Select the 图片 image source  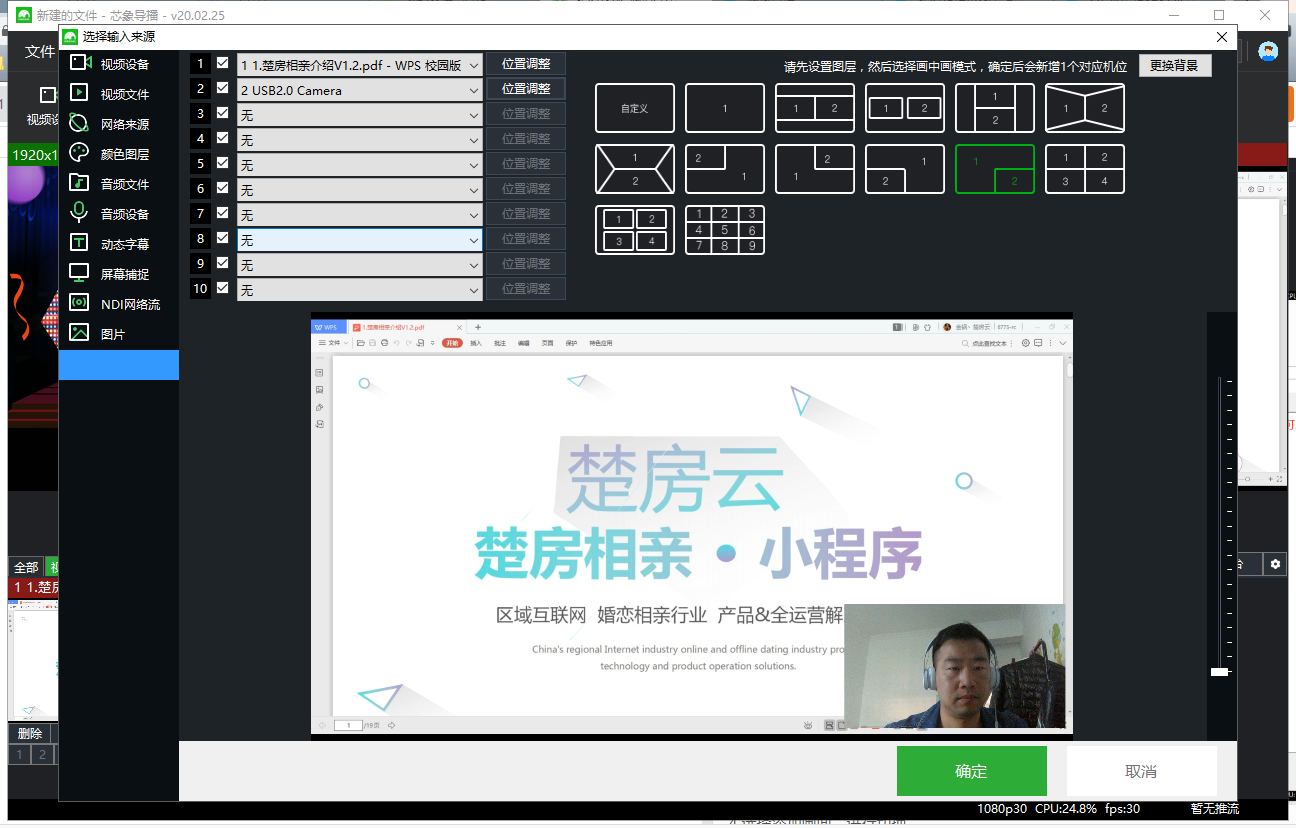(x=119, y=334)
